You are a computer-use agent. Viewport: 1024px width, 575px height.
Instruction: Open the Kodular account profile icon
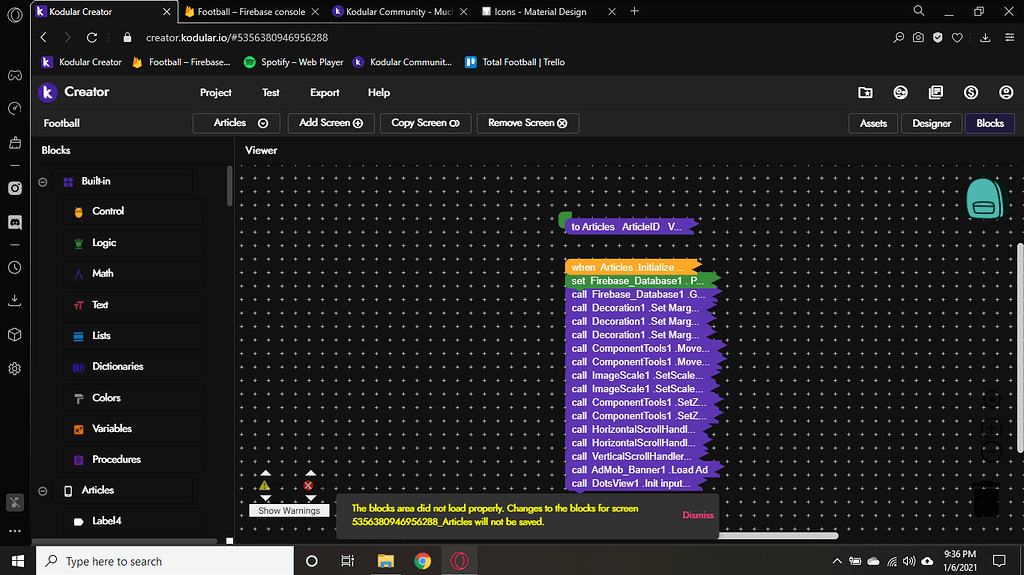tap(1006, 92)
